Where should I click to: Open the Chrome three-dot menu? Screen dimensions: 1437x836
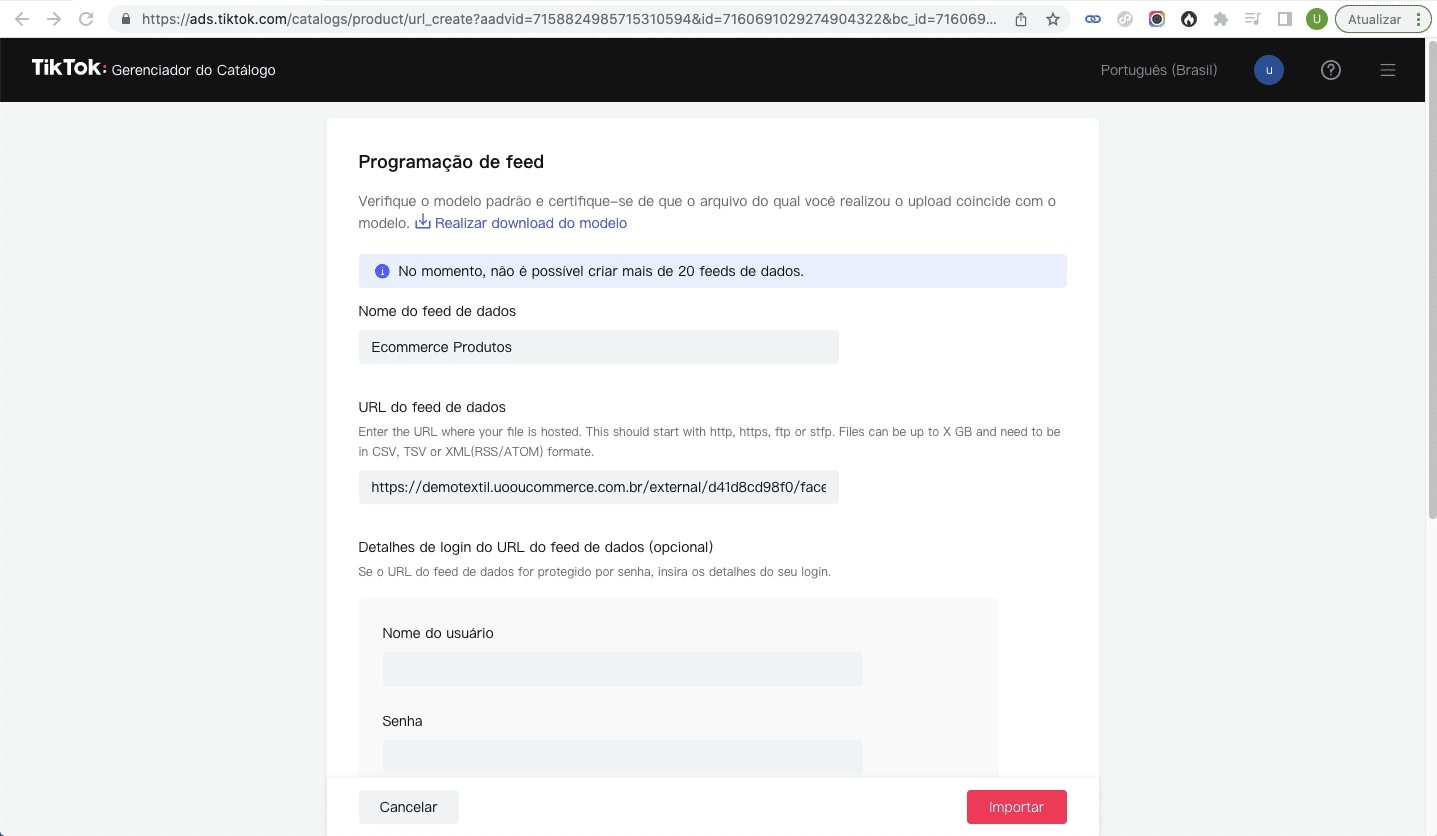click(1418, 19)
